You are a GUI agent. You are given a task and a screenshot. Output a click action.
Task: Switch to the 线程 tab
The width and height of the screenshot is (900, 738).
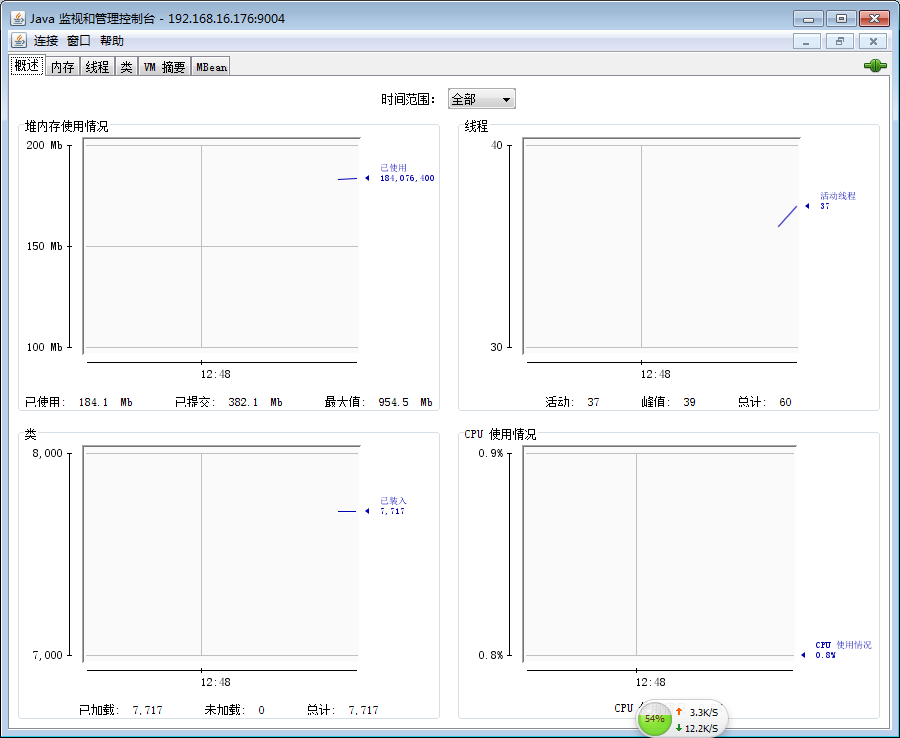[x=97, y=67]
